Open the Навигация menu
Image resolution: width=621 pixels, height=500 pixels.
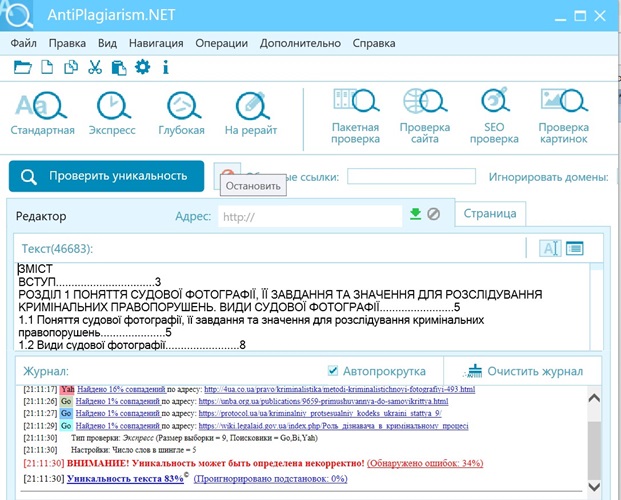click(x=156, y=43)
